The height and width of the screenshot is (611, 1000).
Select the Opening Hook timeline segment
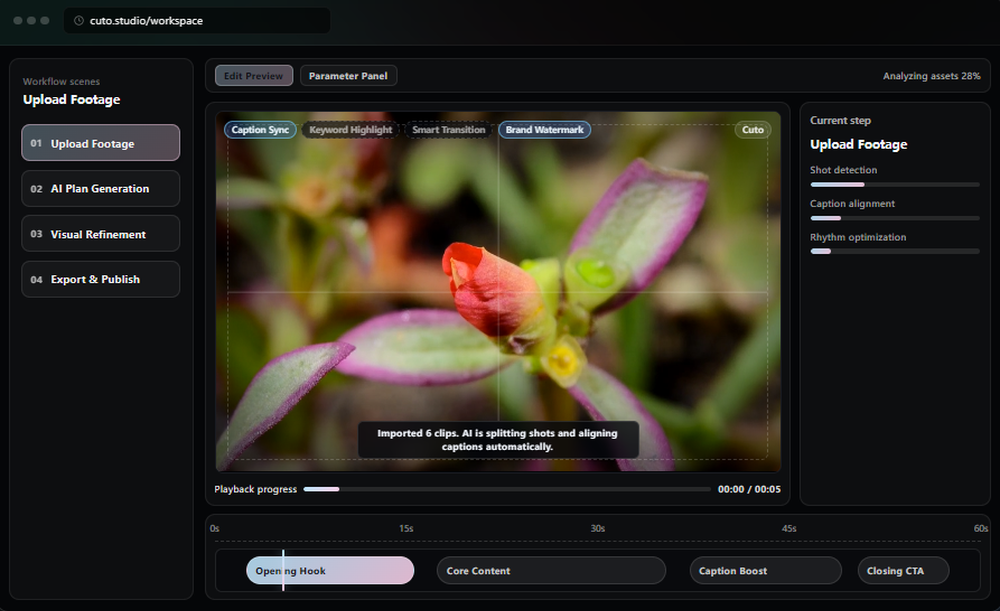point(330,570)
